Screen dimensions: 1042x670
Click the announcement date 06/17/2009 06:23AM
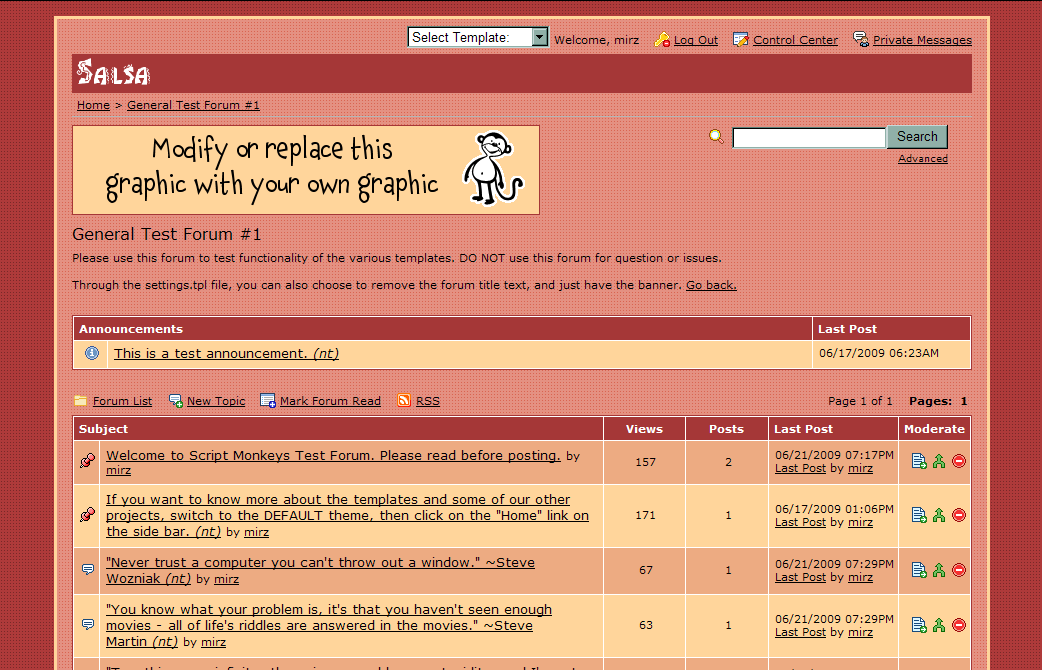pos(879,353)
